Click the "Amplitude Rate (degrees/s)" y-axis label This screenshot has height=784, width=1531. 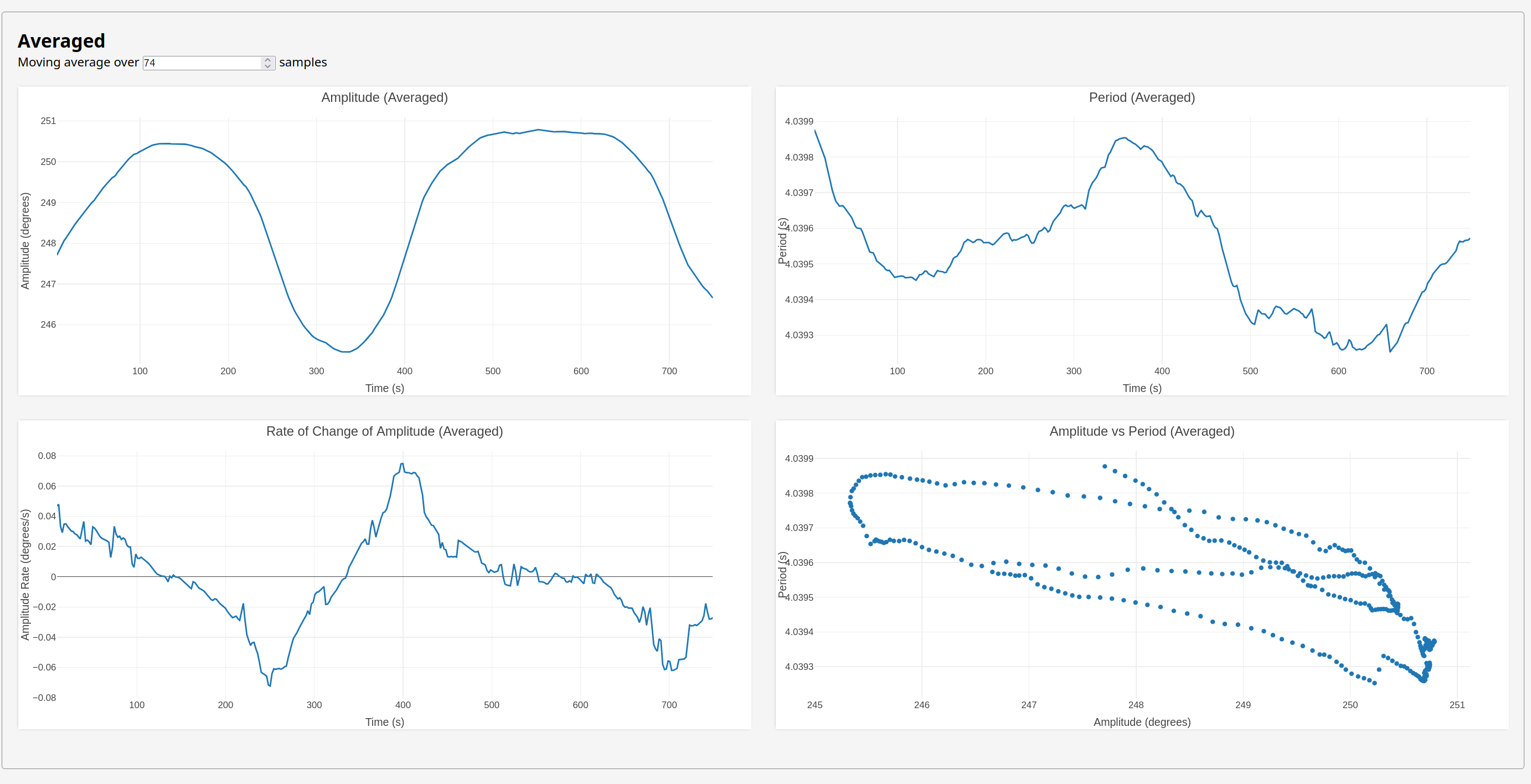click(x=25, y=575)
